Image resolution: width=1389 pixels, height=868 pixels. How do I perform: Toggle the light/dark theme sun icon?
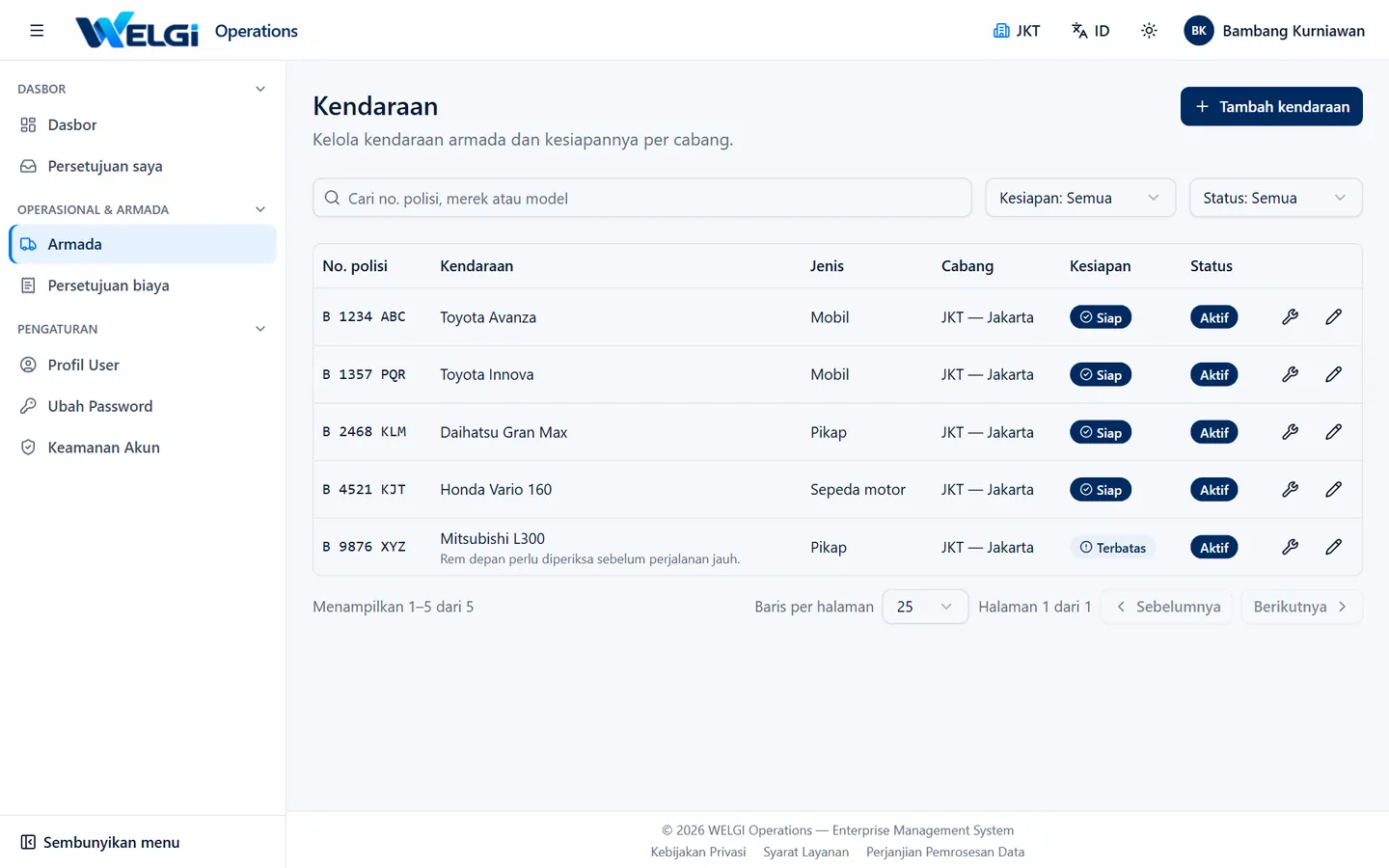click(1149, 31)
